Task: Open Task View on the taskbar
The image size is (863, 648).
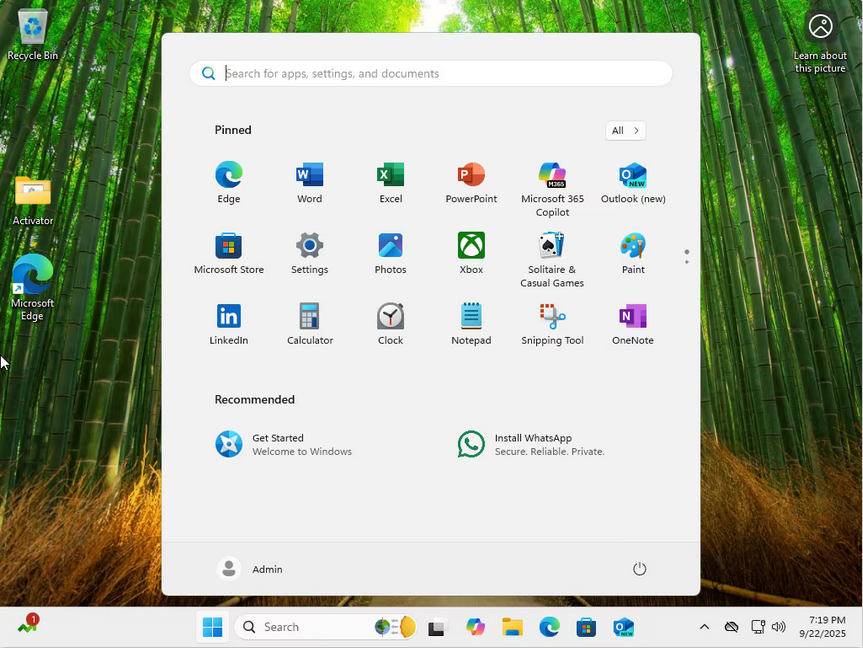Action: point(438,627)
